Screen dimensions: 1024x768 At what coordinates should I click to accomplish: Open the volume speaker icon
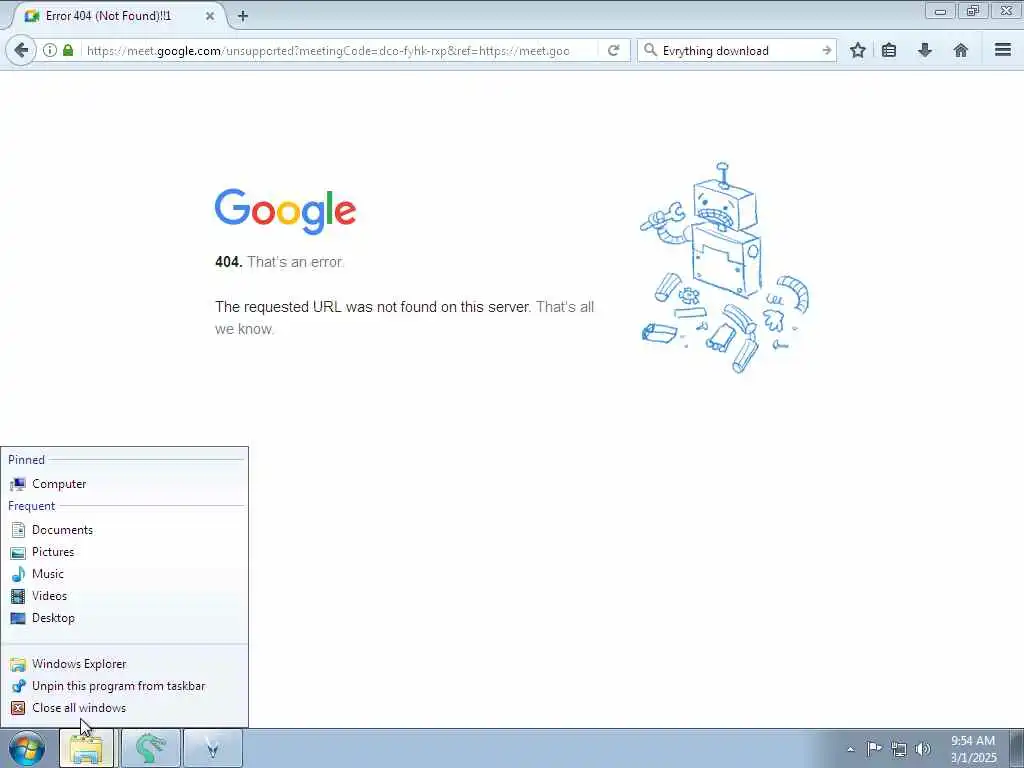923,749
